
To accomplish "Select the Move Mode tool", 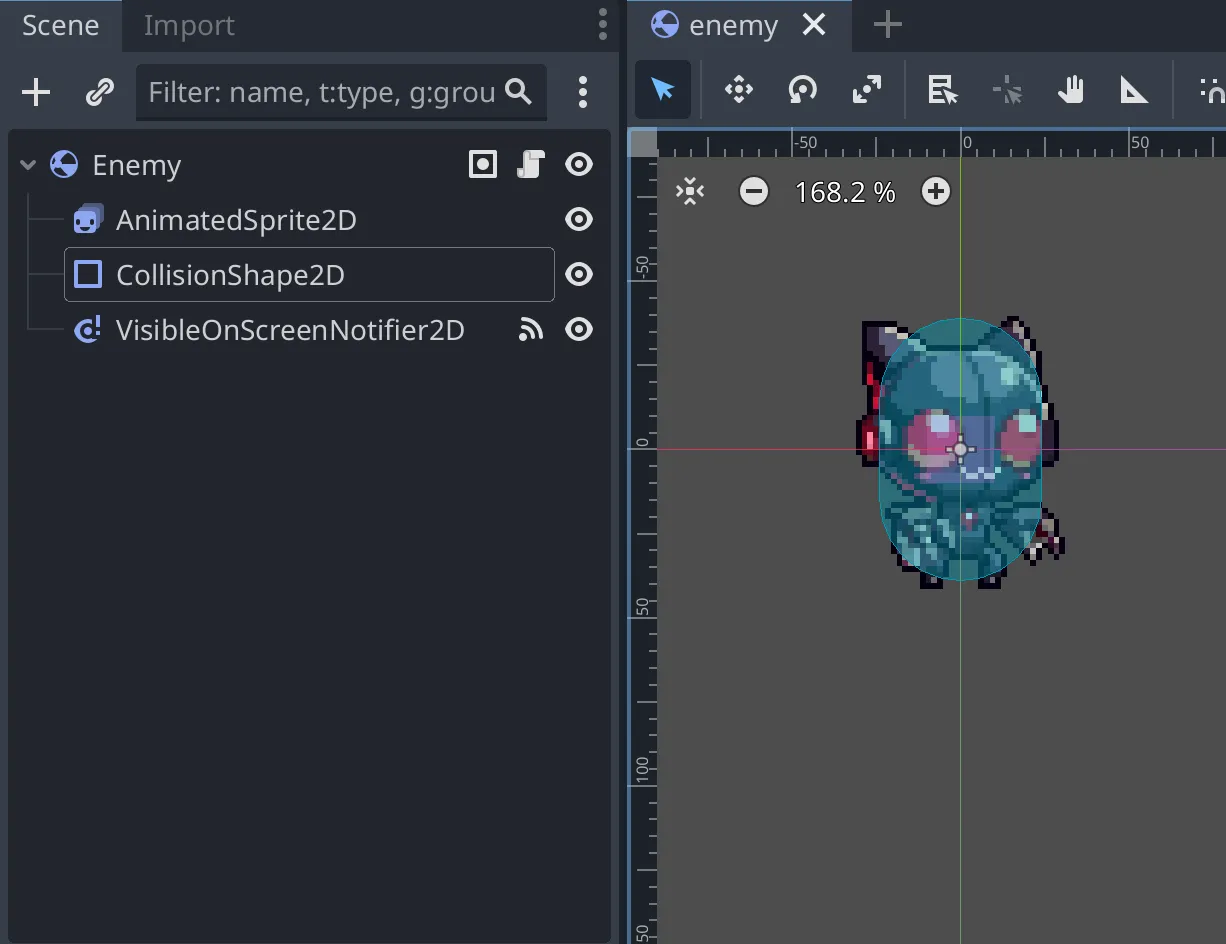I will (738, 91).
